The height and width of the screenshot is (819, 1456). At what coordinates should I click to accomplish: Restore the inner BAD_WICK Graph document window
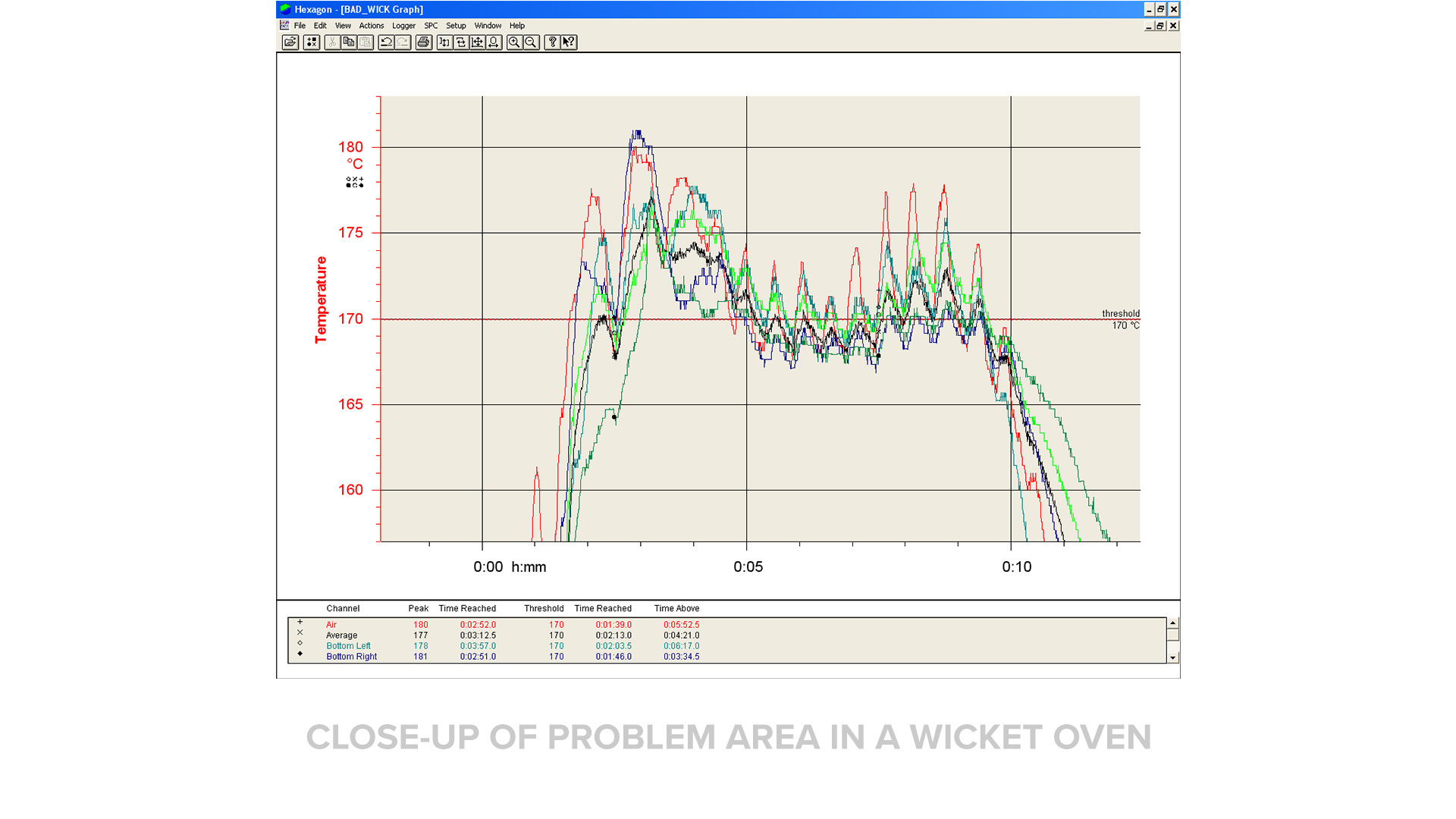pyautogui.click(x=1160, y=26)
